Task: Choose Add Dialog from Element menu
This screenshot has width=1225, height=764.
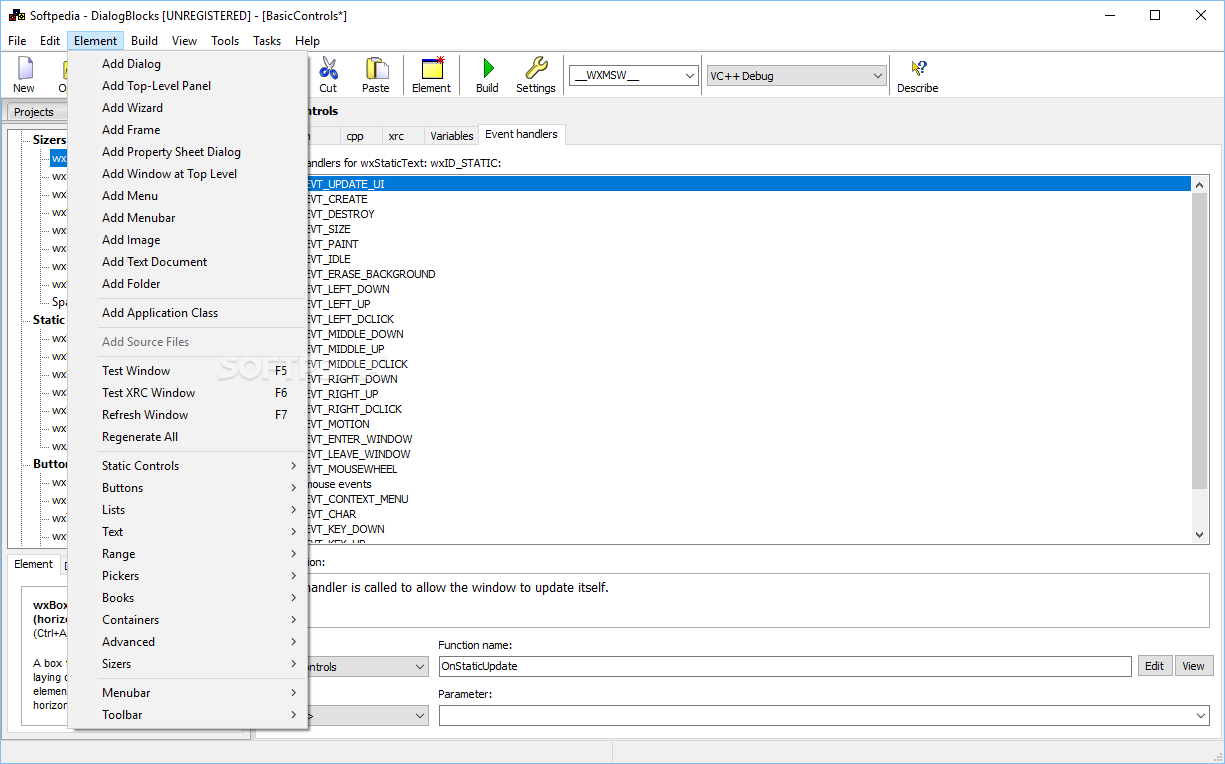Action: pos(188,64)
